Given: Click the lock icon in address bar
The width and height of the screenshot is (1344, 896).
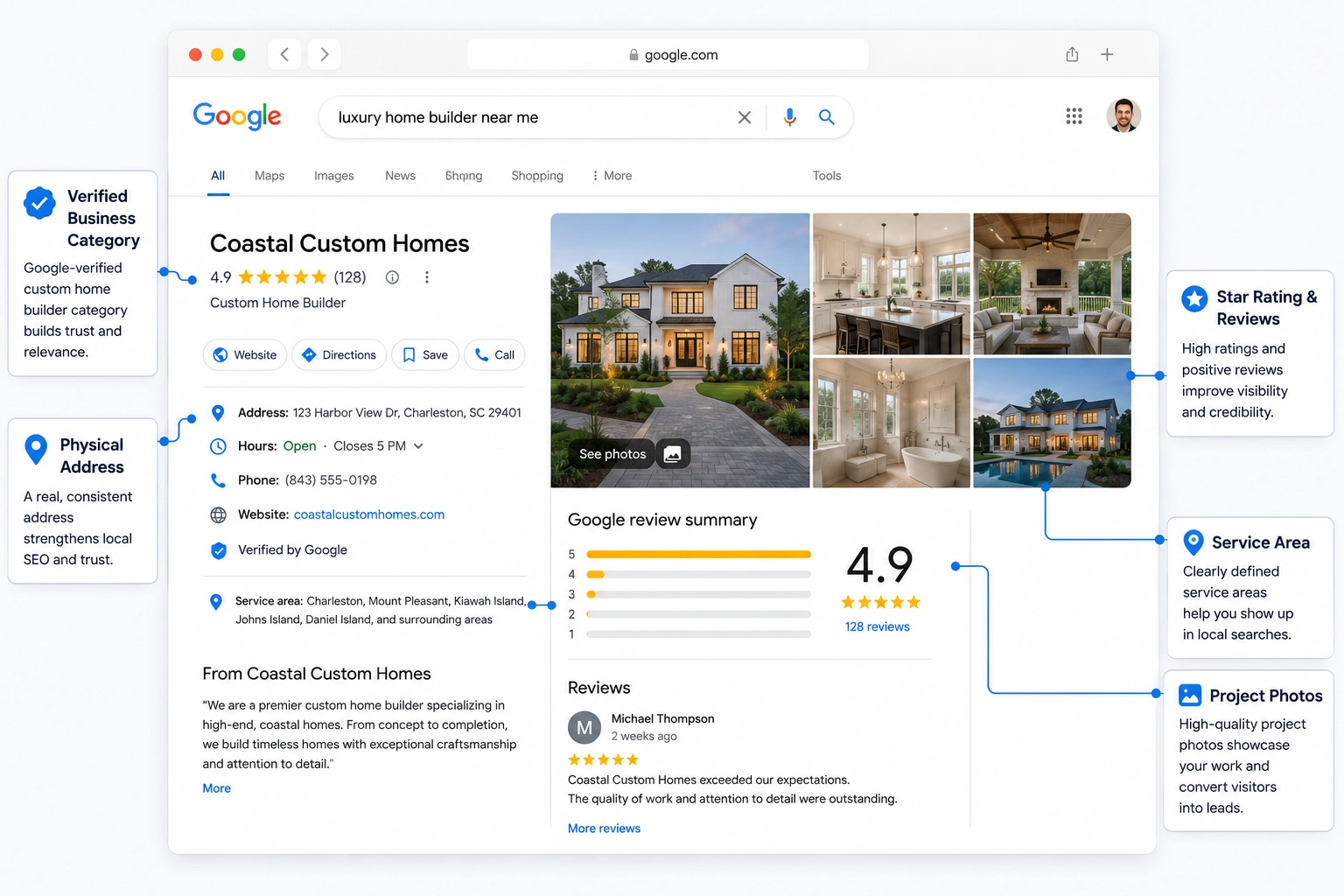Looking at the screenshot, I should pos(633,55).
